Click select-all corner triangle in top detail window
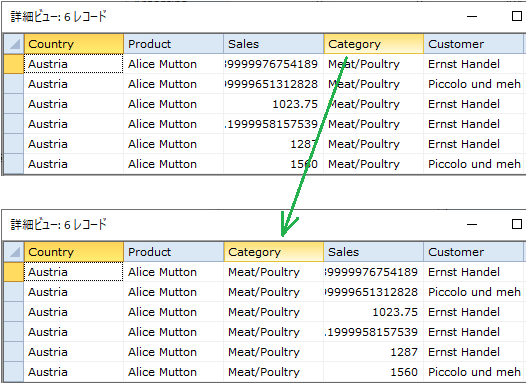 14,44
